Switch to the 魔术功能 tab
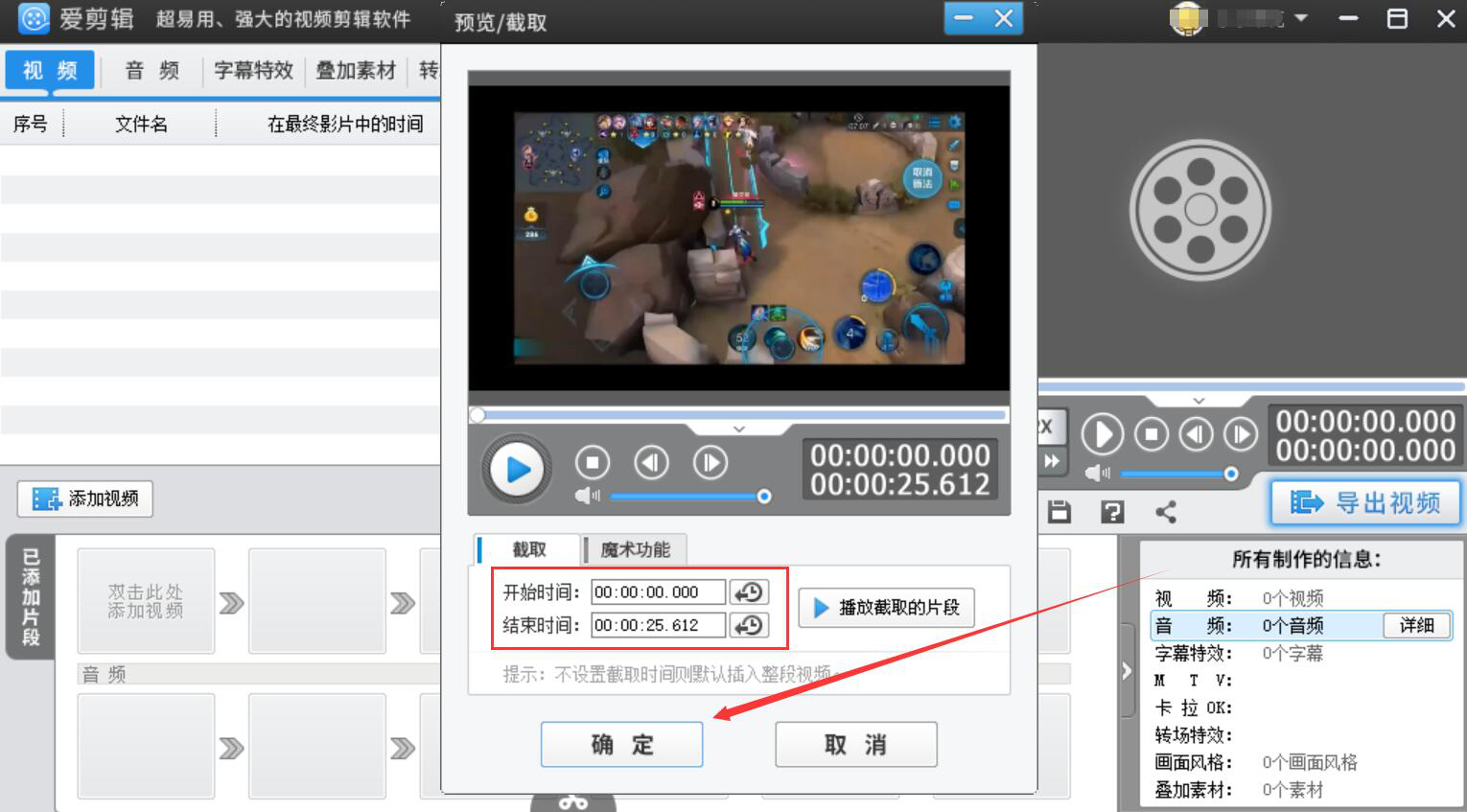The height and width of the screenshot is (812, 1467). [x=635, y=549]
